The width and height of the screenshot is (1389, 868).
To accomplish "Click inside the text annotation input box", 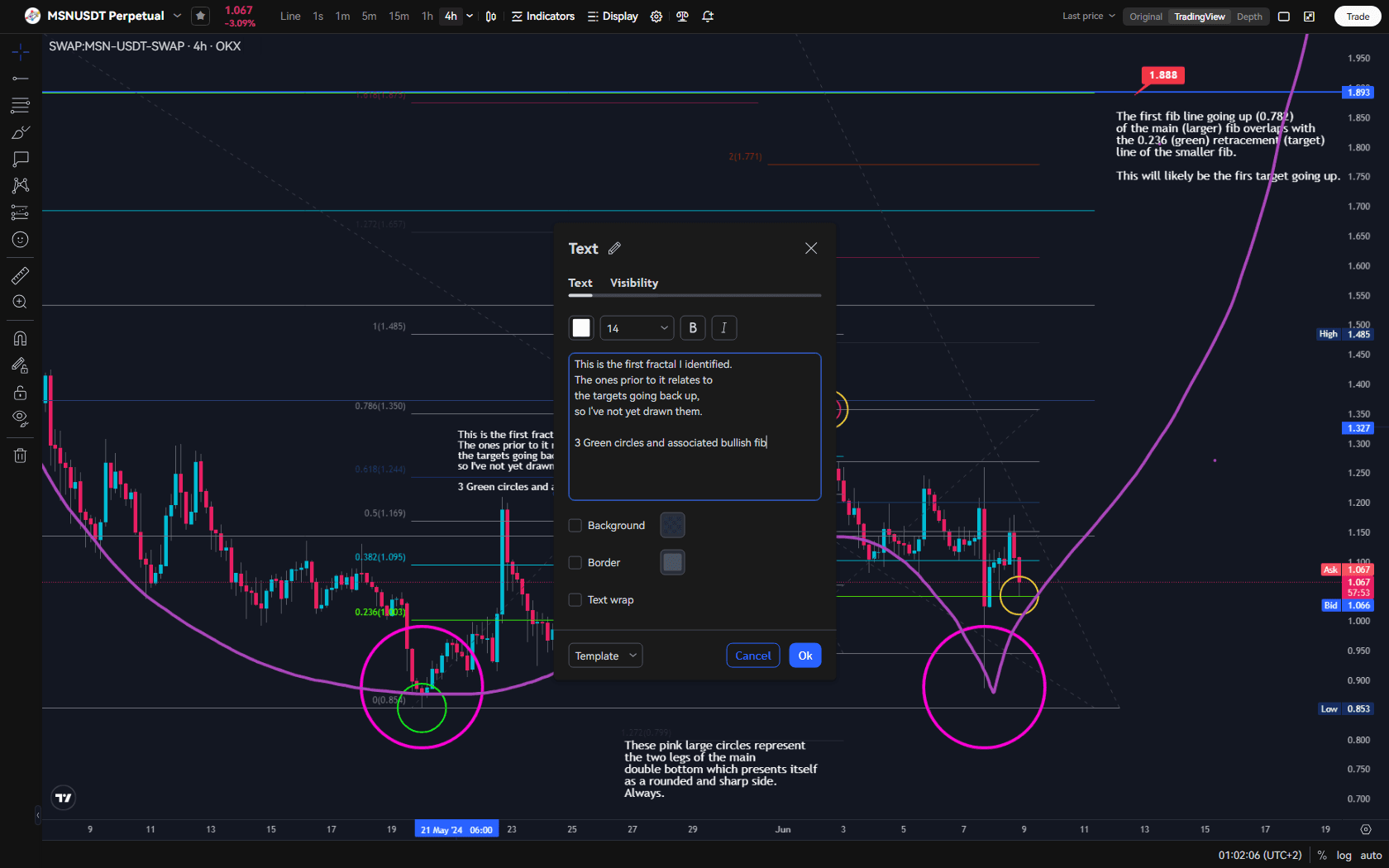I will click(x=694, y=427).
